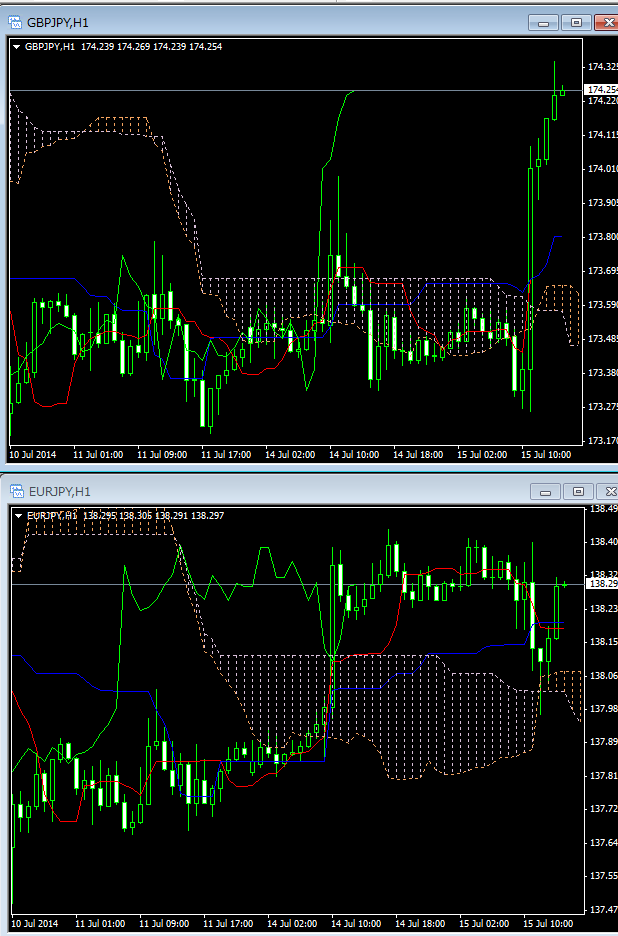Click the 173.485 price scale label
The width and height of the screenshot is (618, 936).
pos(602,338)
